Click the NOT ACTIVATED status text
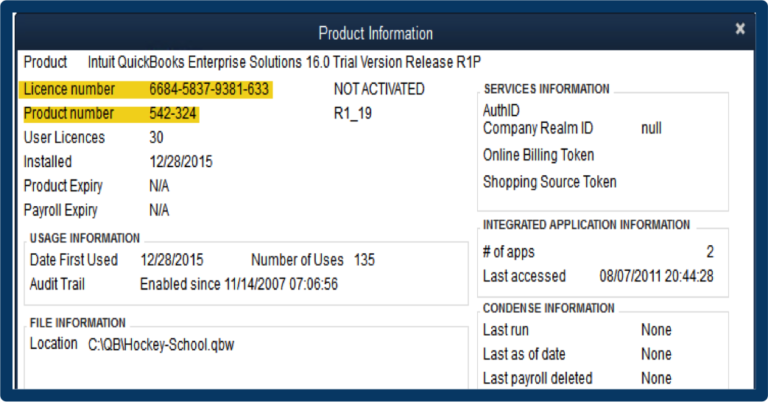The width and height of the screenshot is (768, 402). 379,89
